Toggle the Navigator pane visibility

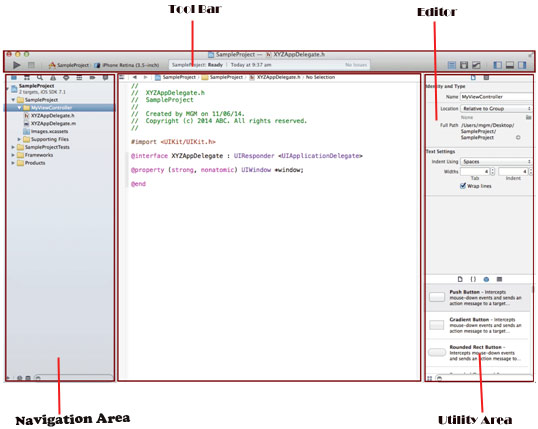[498, 65]
